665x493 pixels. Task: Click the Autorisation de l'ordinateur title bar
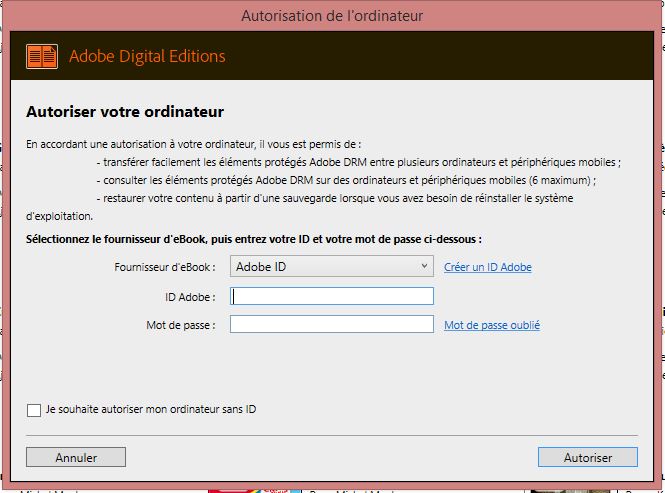[332, 16]
